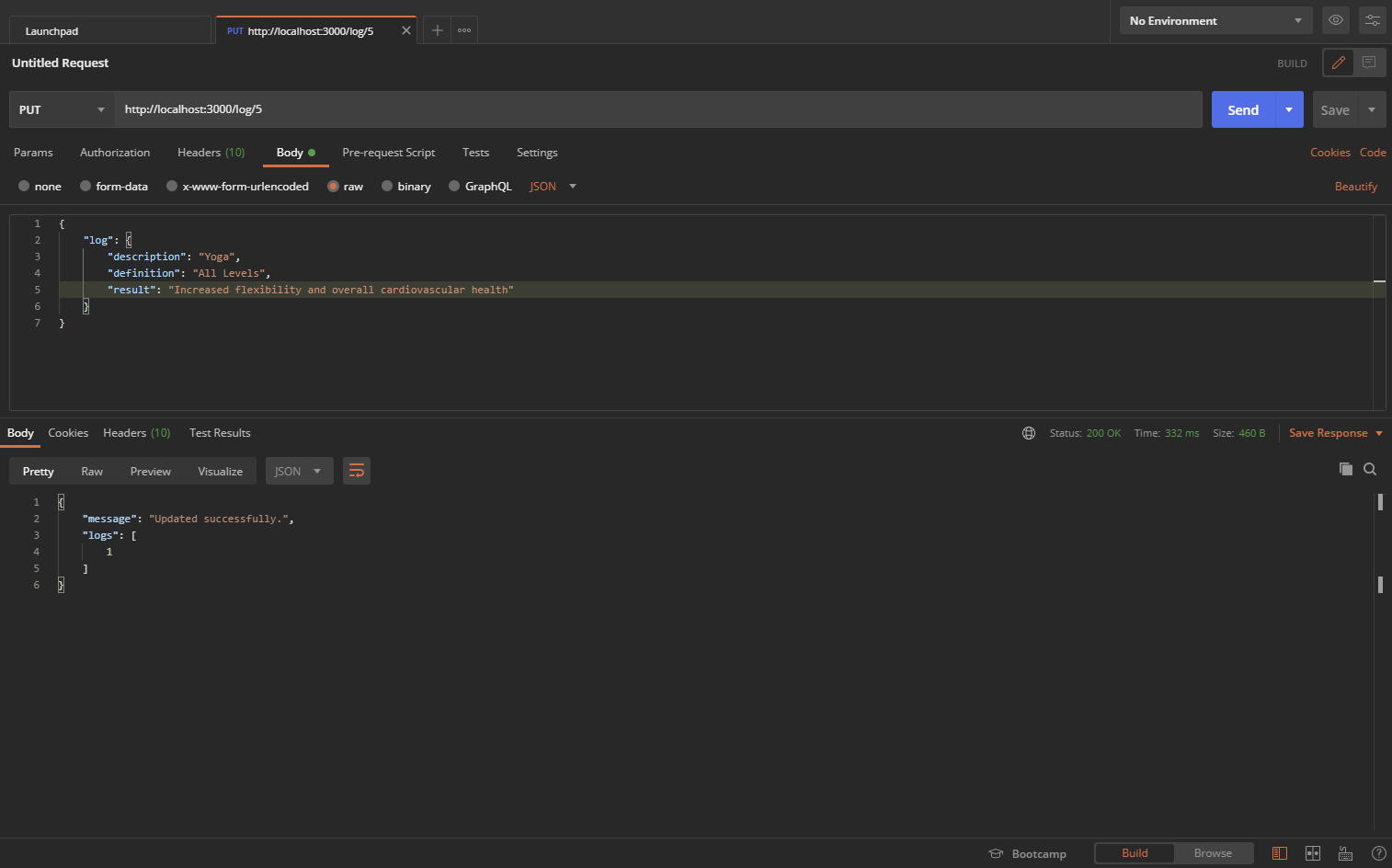Switch to two pane layout icon
The image size is (1392, 868).
(x=1313, y=853)
